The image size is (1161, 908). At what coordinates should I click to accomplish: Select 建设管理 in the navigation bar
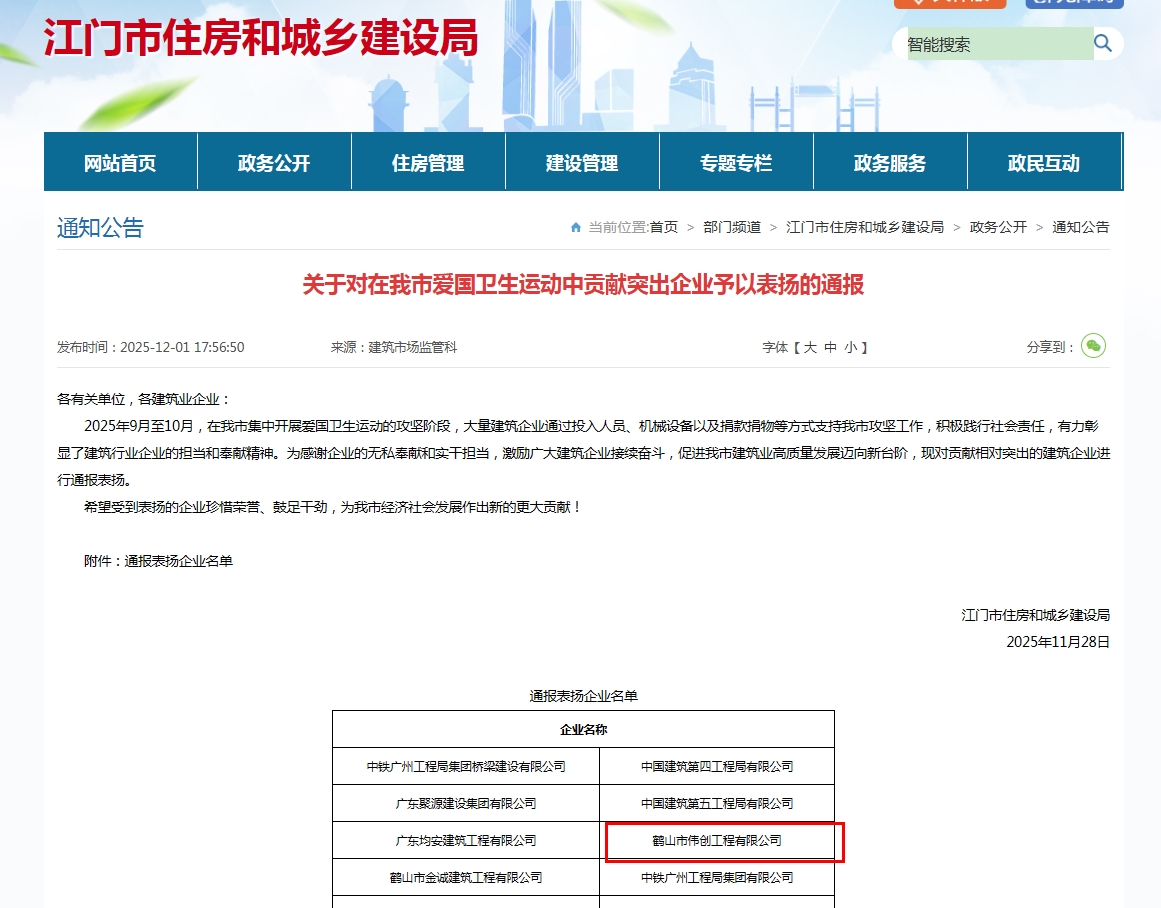pyautogui.click(x=582, y=163)
